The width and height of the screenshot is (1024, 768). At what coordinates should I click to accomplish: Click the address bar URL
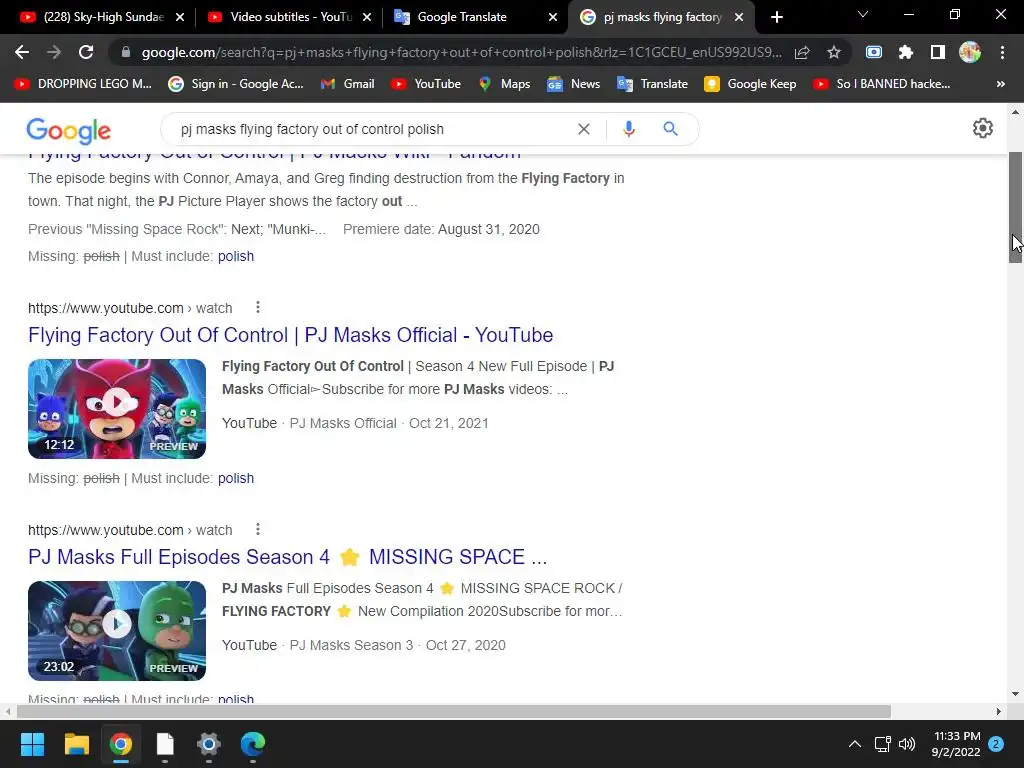[461, 52]
